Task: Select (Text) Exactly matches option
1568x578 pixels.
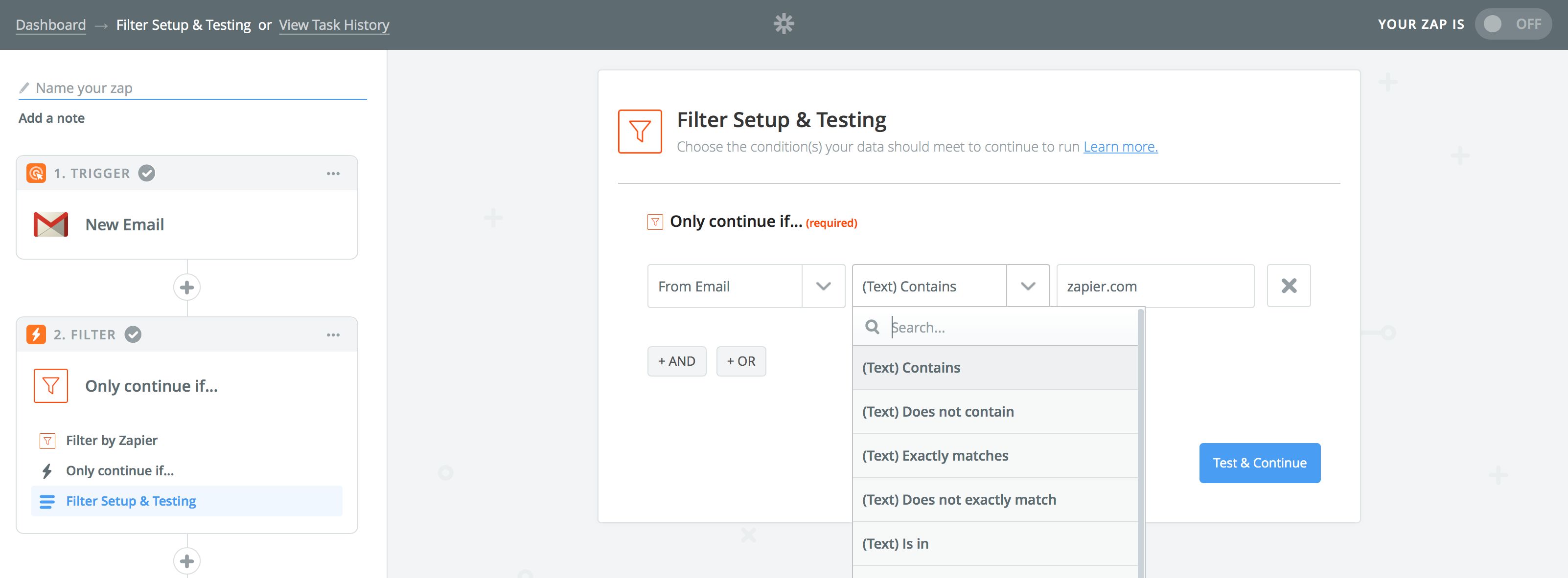Action: coord(935,456)
